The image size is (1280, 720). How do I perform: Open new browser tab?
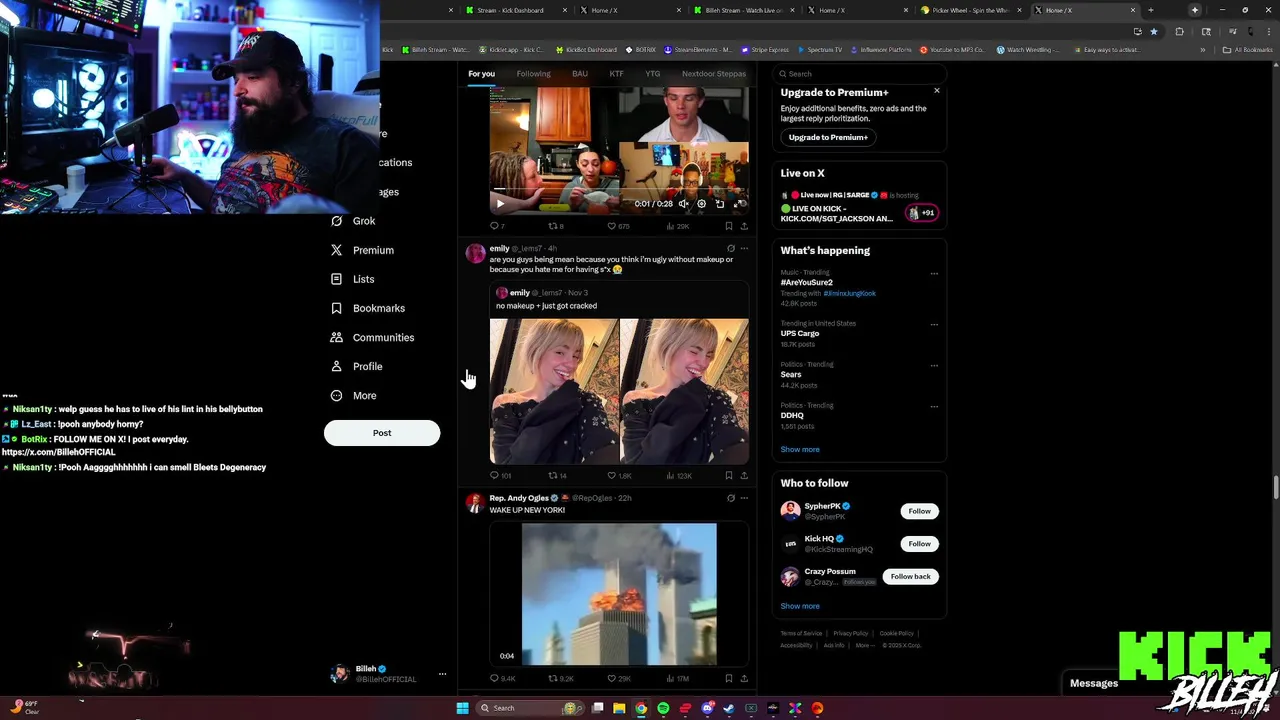[1150, 10]
